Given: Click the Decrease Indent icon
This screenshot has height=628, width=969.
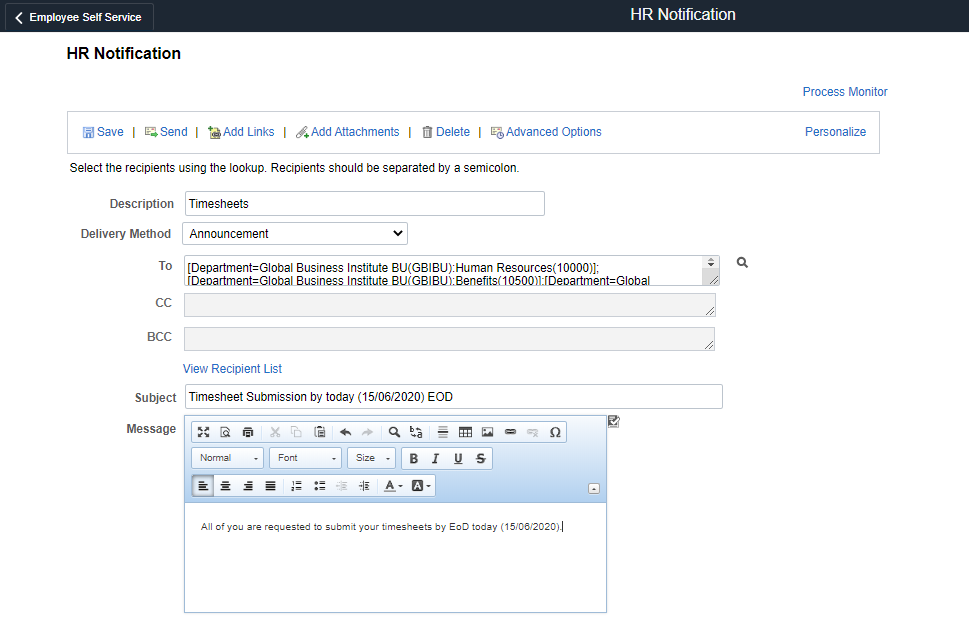Looking at the screenshot, I should click(x=342, y=486).
